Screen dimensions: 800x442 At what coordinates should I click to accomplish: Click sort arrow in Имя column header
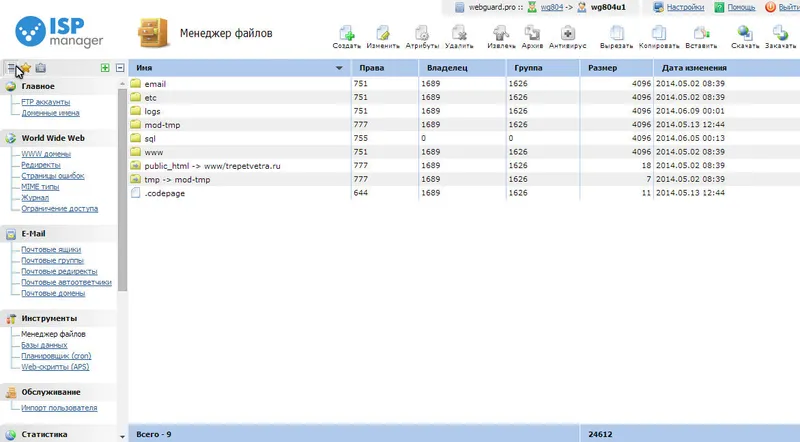[x=339, y=68]
